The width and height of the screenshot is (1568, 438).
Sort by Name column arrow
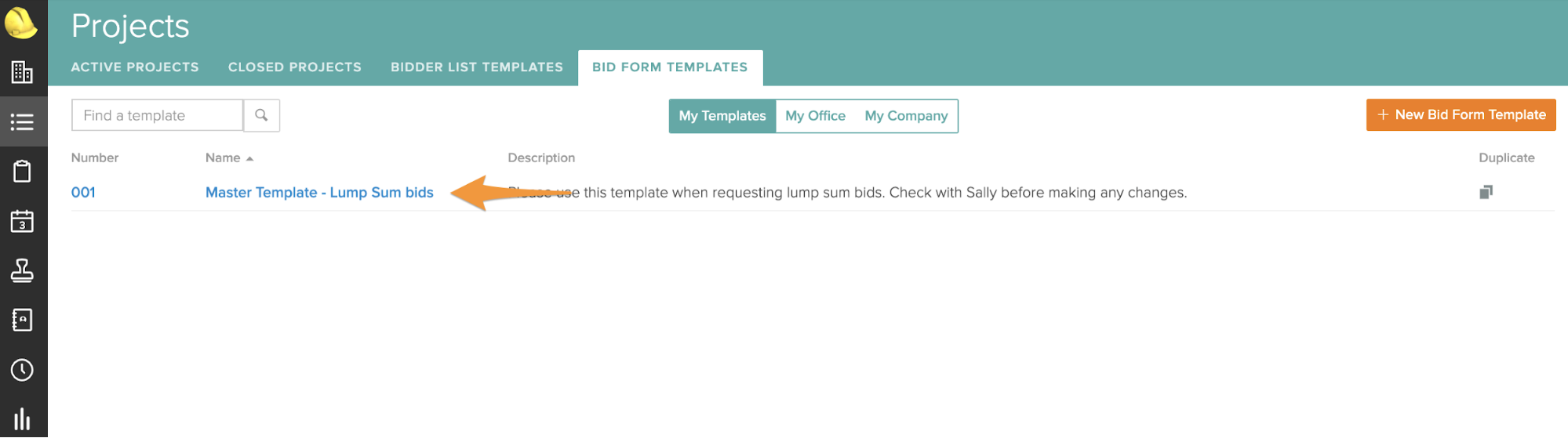tap(249, 158)
